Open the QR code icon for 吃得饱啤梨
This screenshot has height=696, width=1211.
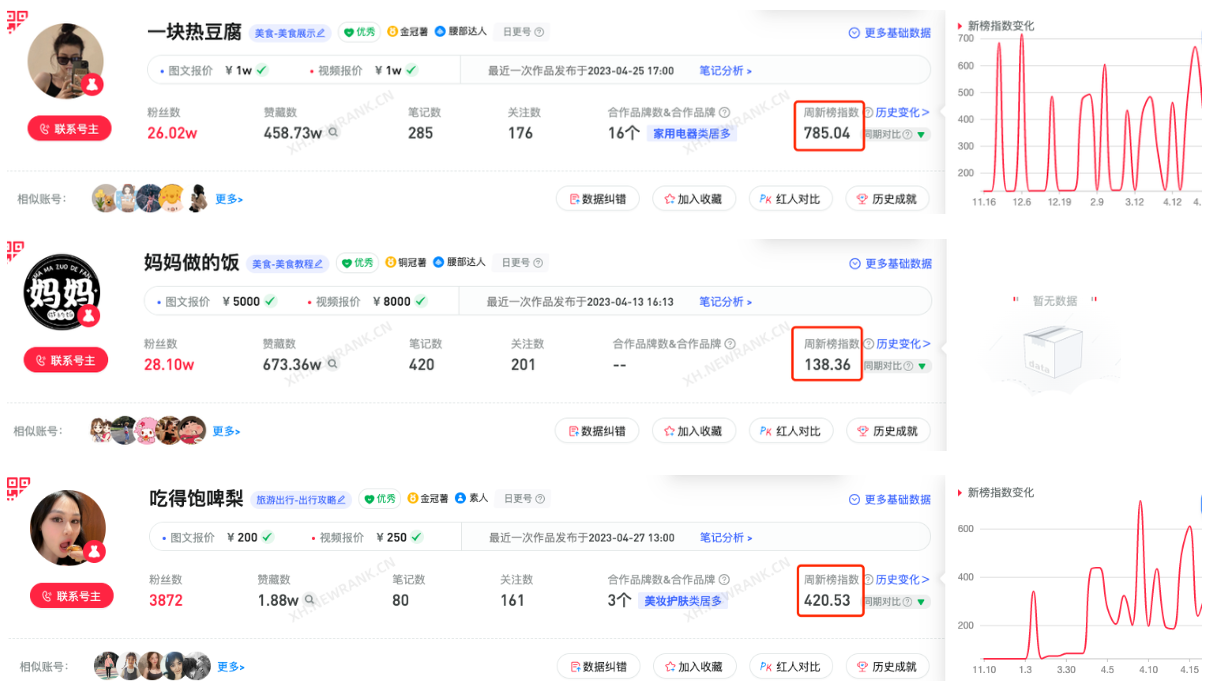tap(17, 488)
